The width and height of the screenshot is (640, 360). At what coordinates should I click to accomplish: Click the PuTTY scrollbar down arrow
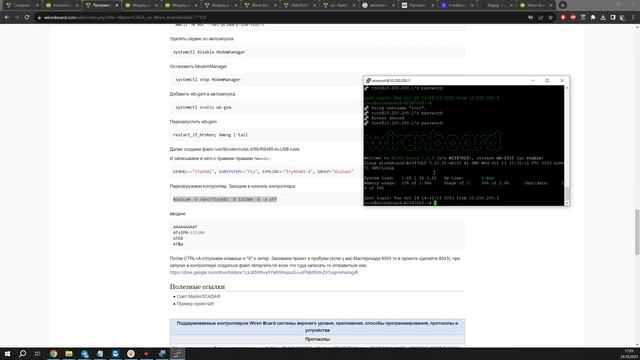tap(567, 203)
